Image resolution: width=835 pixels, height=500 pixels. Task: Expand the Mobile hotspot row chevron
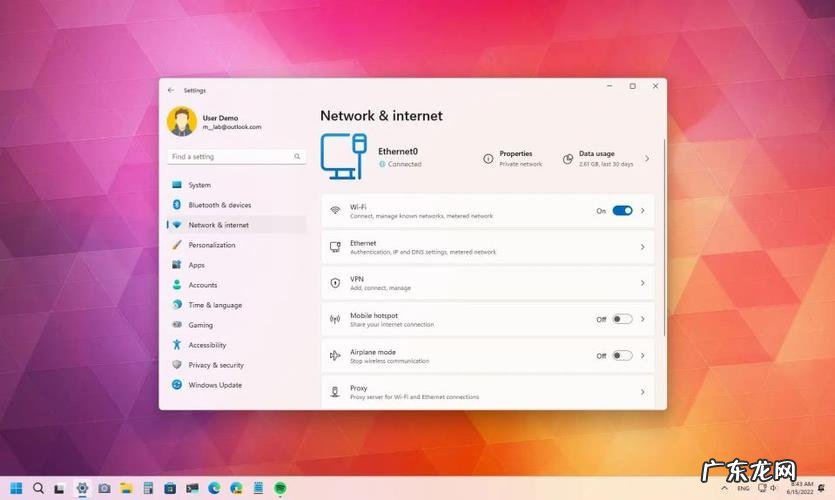[x=643, y=319]
